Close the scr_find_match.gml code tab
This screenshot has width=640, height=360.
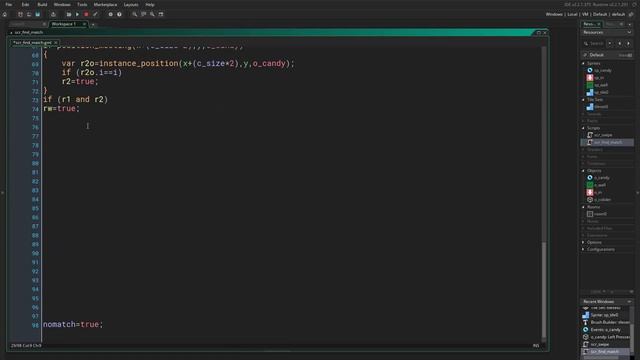pos(56,42)
